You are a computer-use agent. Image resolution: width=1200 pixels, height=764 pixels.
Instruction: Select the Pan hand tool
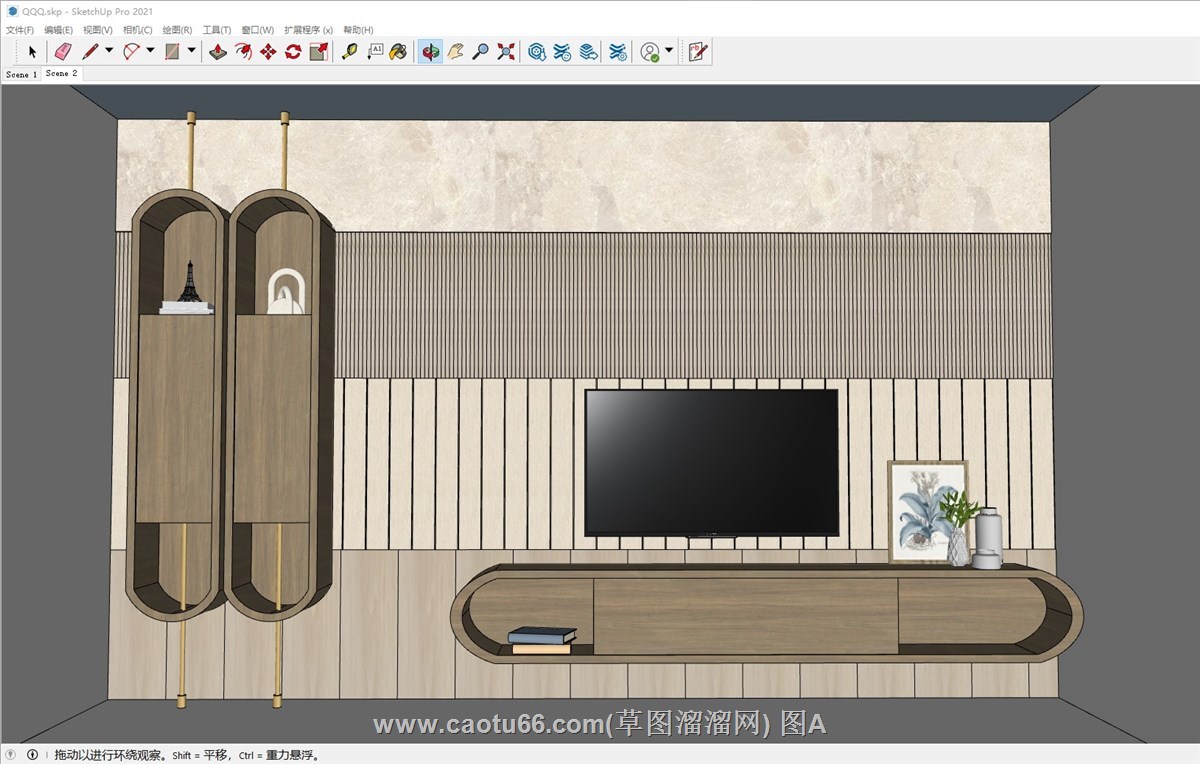pyautogui.click(x=455, y=51)
